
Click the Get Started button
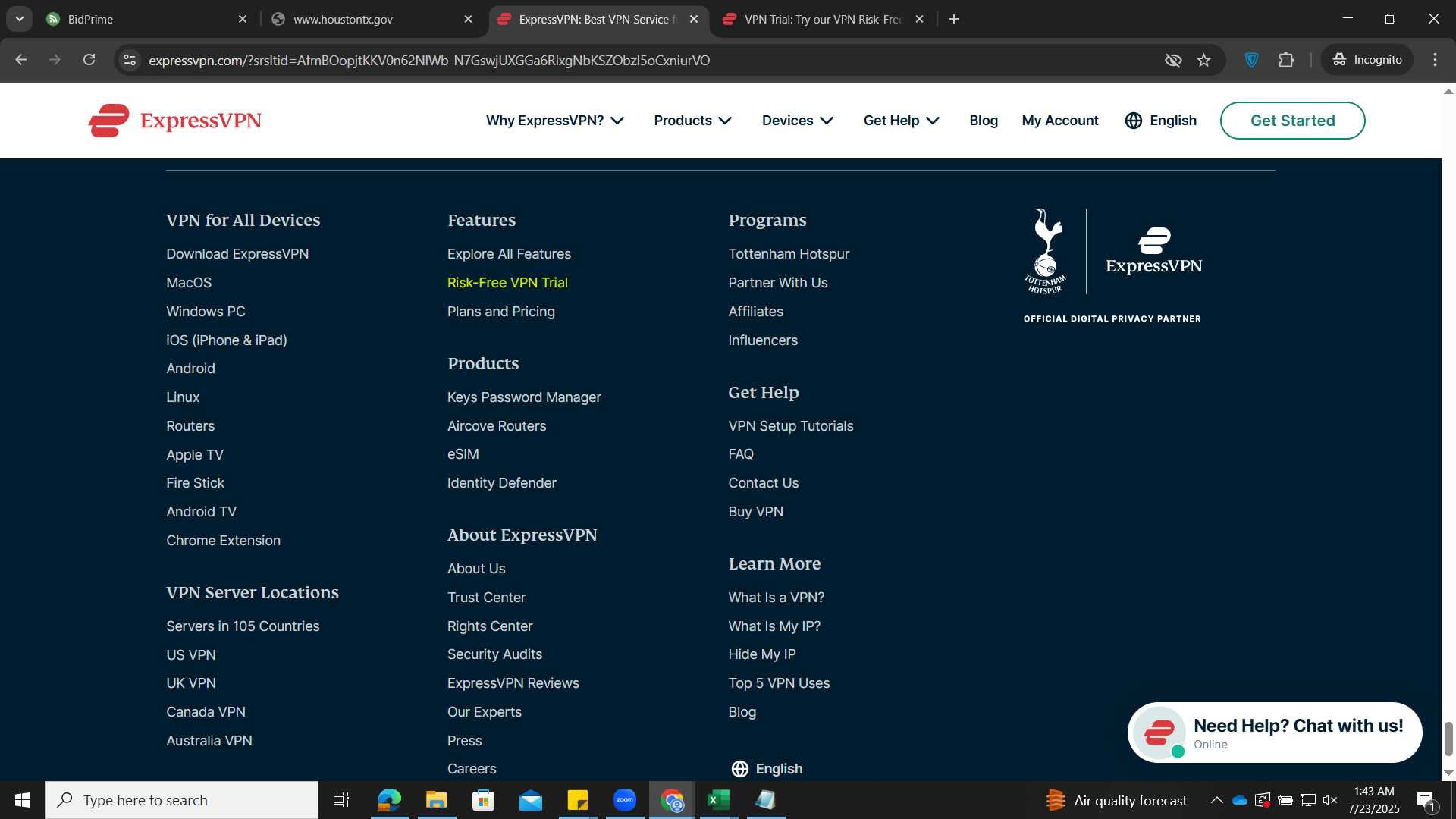[x=1293, y=121]
